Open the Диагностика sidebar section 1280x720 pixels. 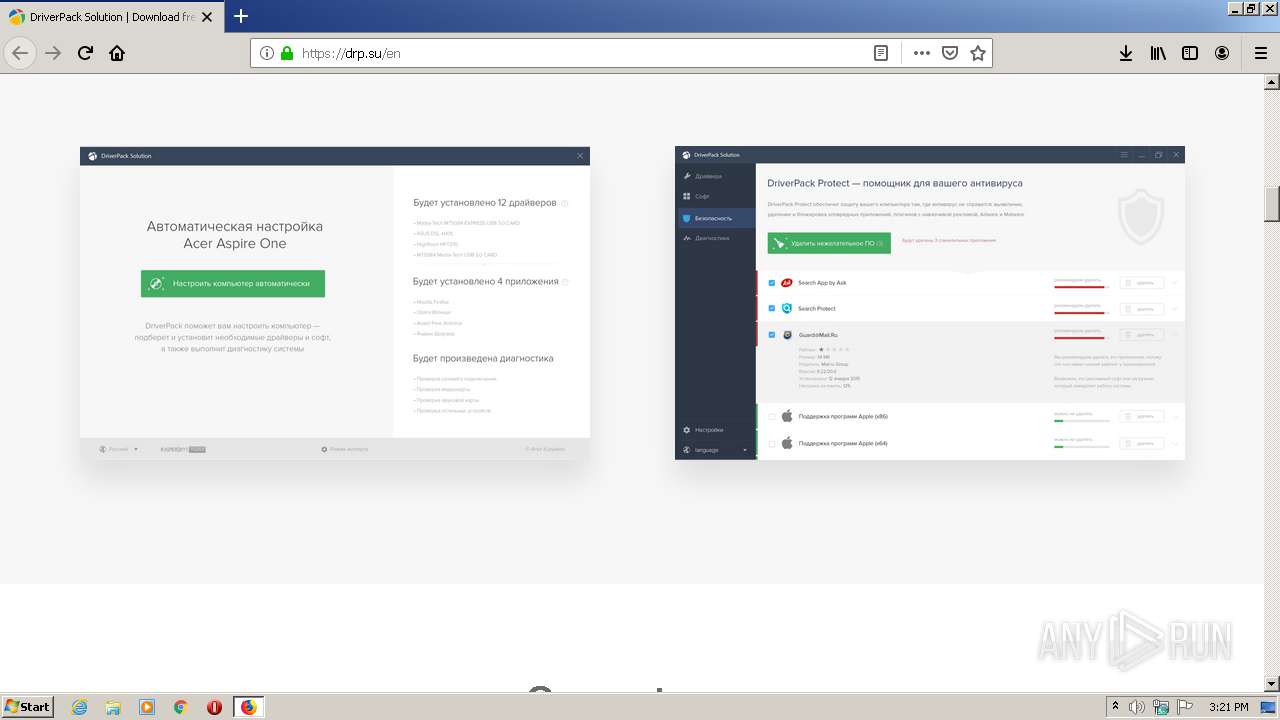pyautogui.click(x=715, y=238)
